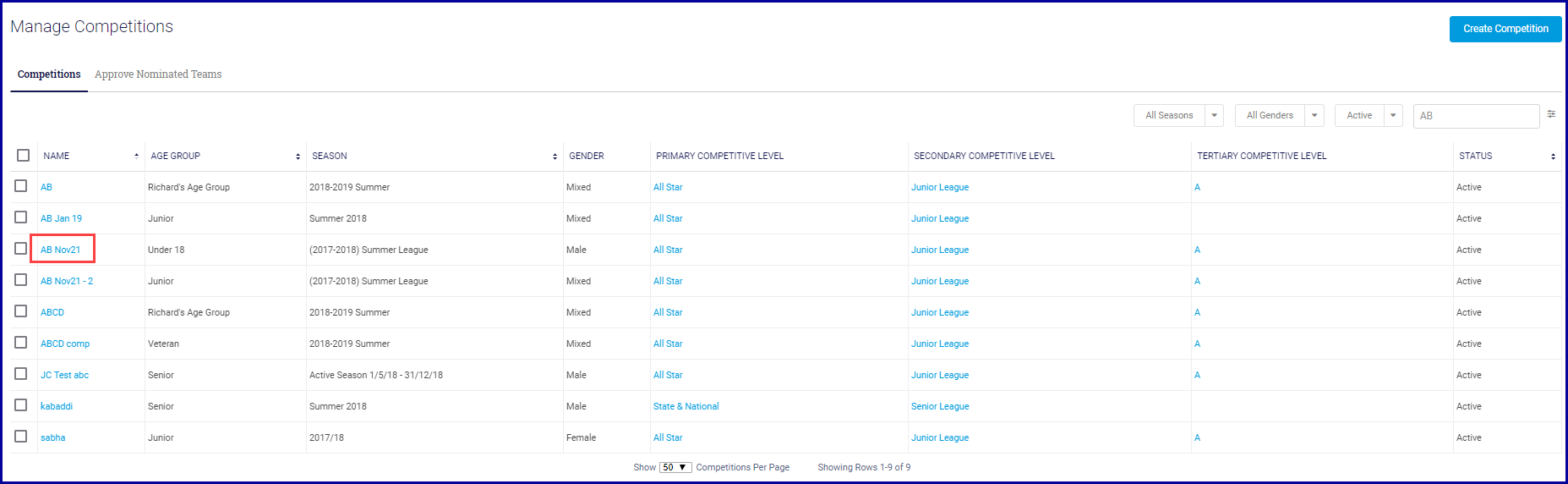This screenshot has width=1568, height=484.
Task: Open the ABCD comp competition
Action: (65, 344)
